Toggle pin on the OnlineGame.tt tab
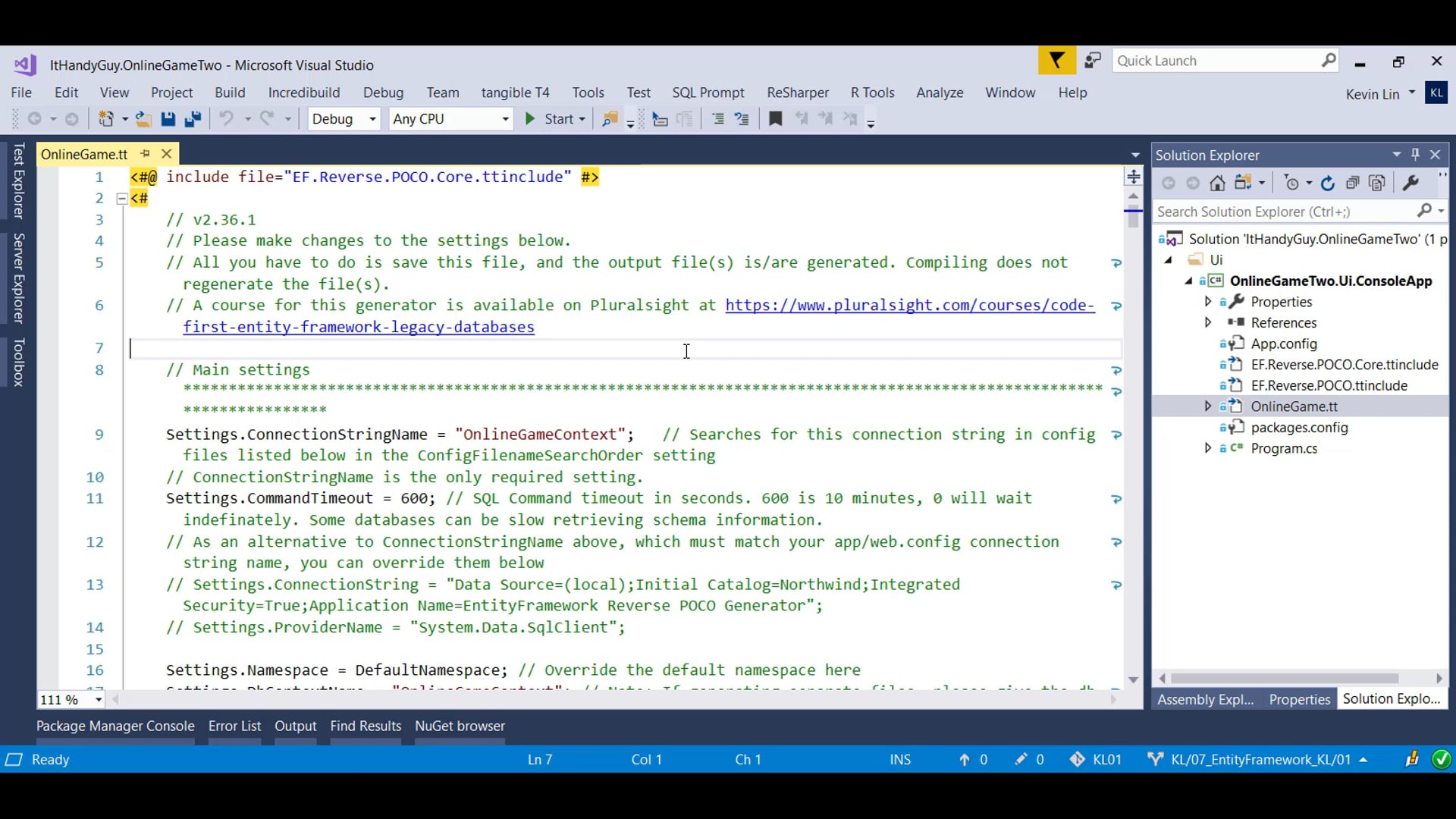1456x819 pixels. pyautogui.click(x=145, y=154)
